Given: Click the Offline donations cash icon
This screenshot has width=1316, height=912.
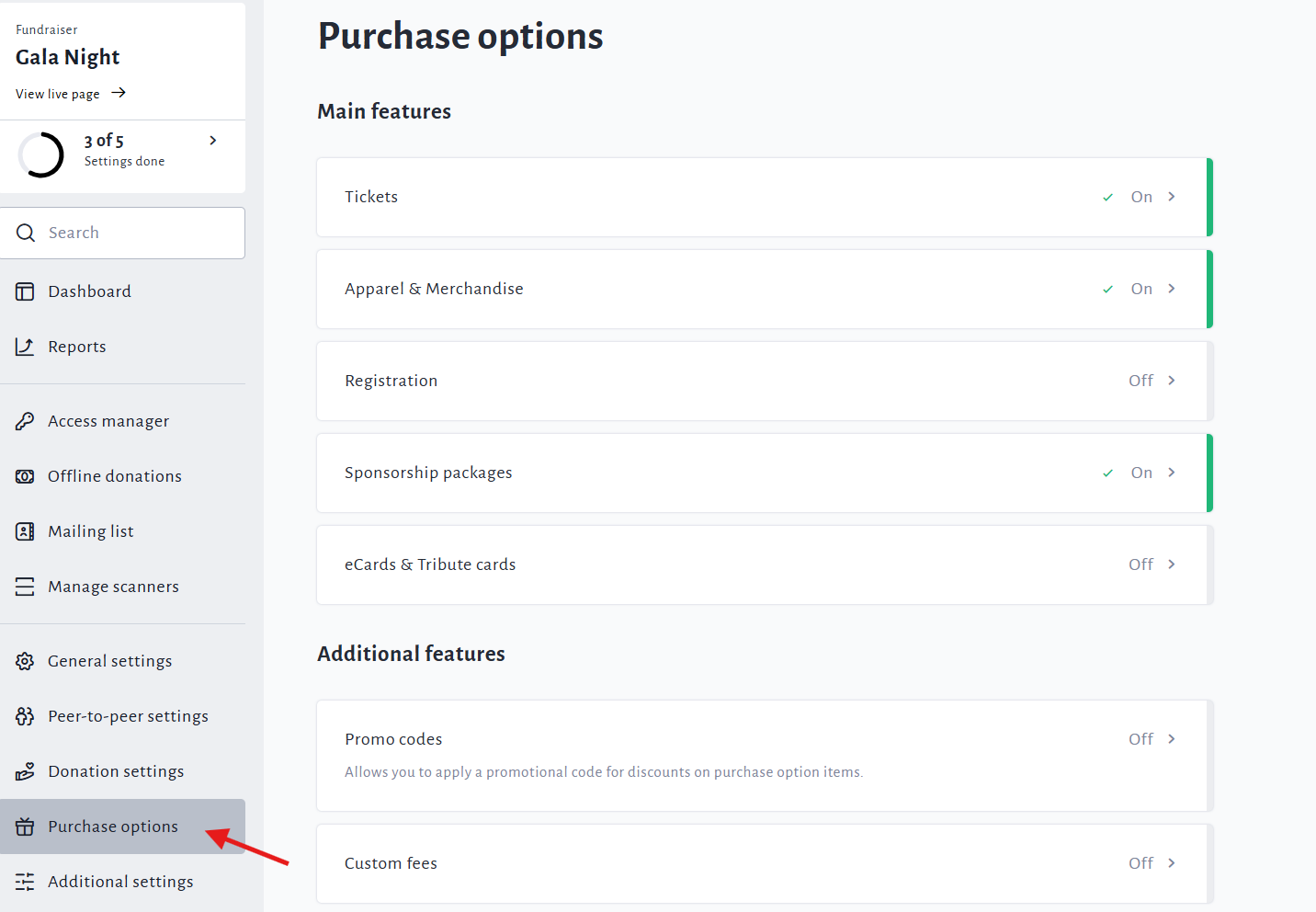Looking at the screenshot, I should coord(25,476).
